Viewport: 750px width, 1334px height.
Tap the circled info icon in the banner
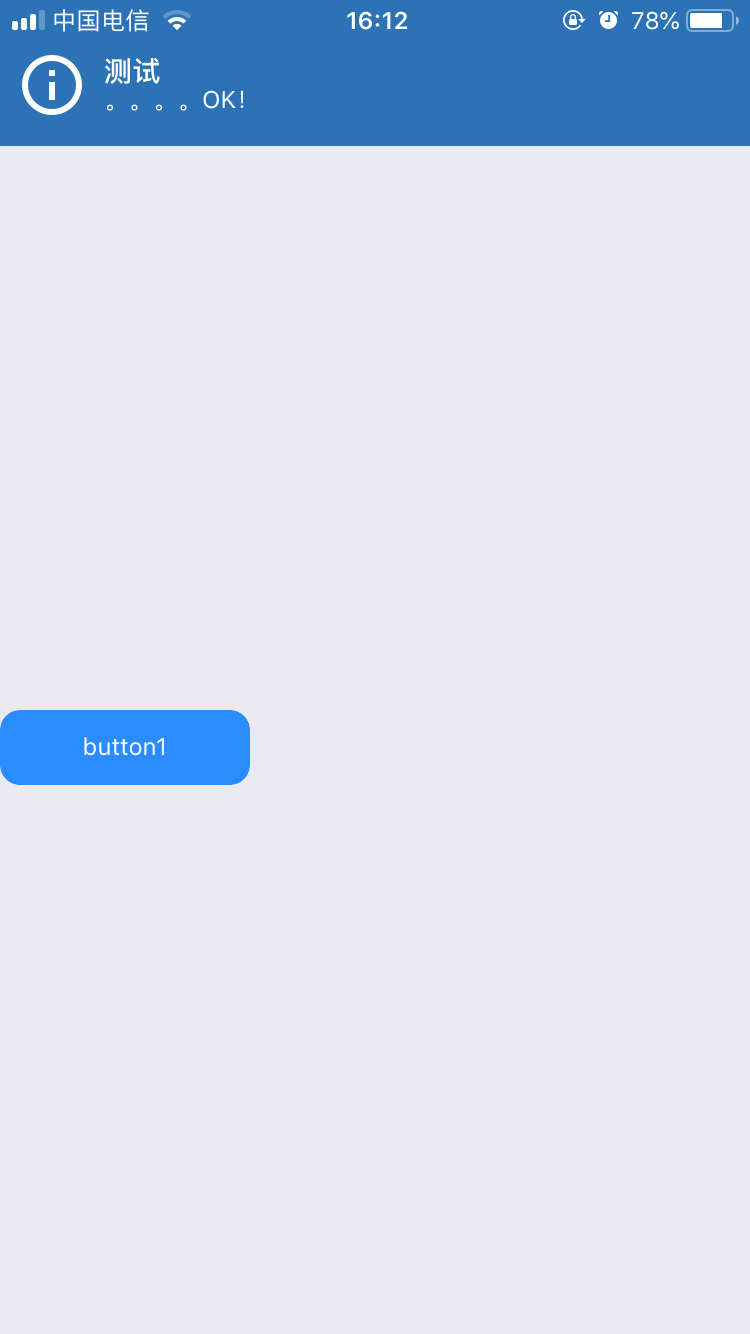click(52, 85)
